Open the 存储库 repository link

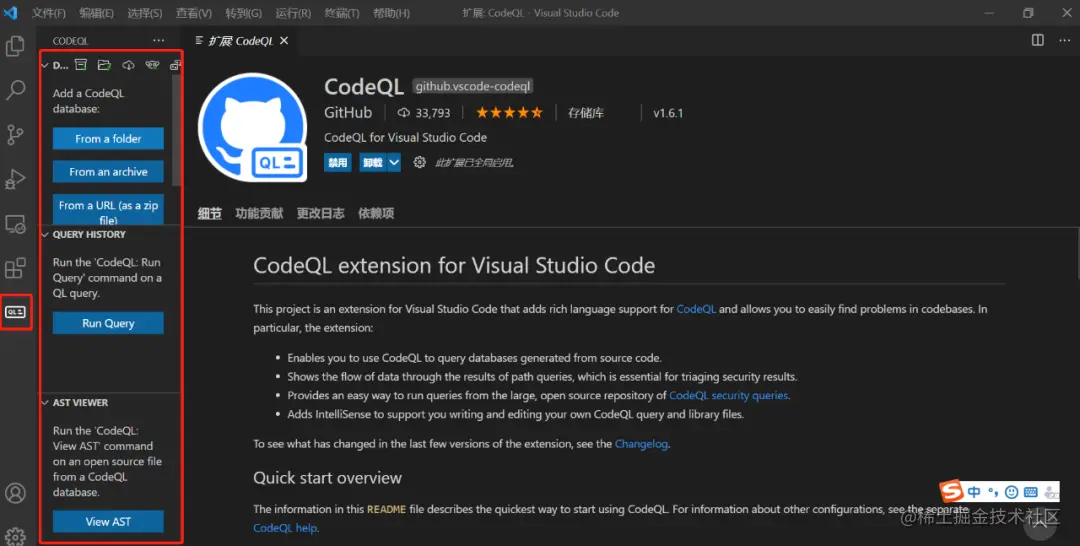[585, 113]
